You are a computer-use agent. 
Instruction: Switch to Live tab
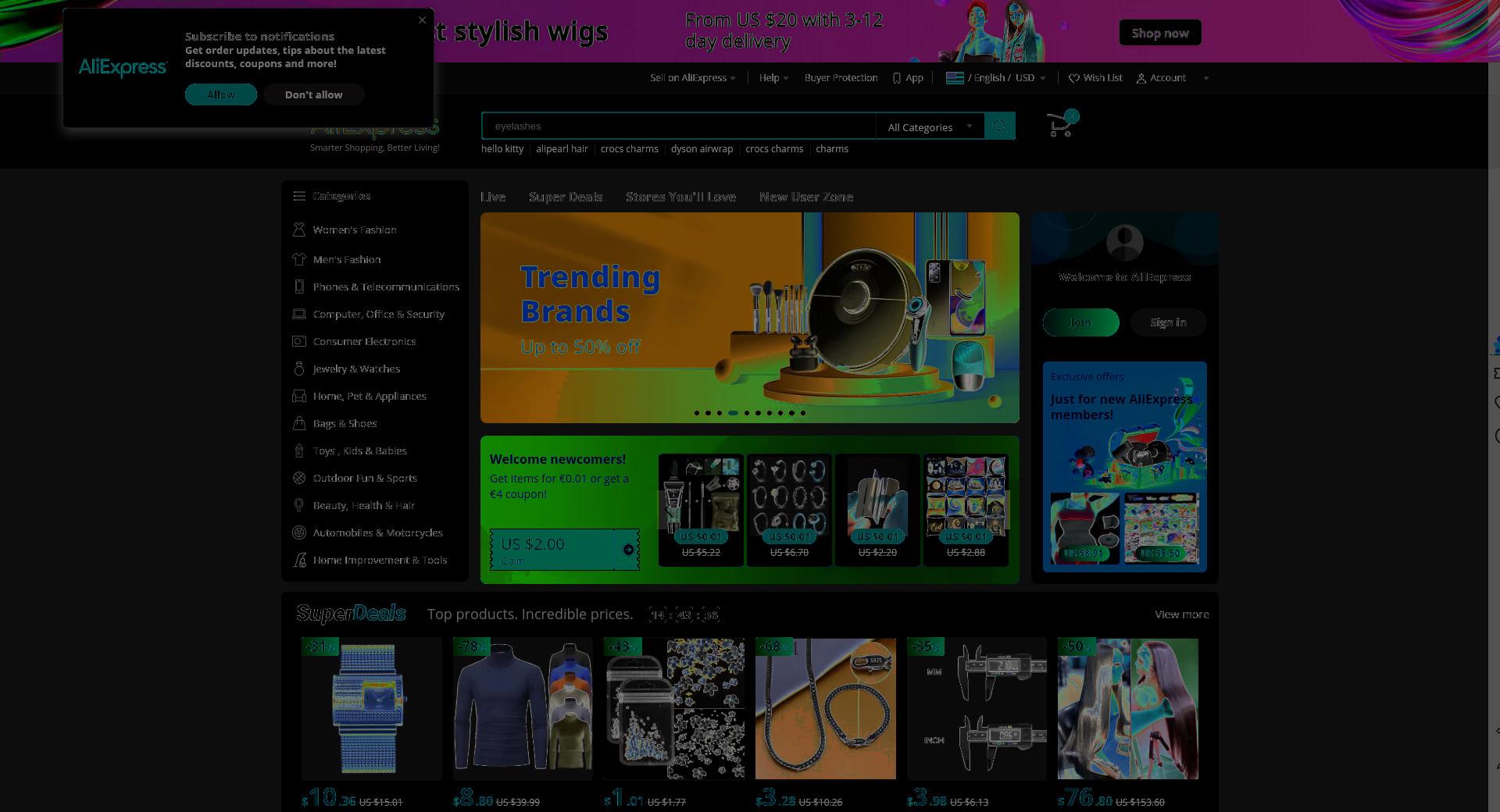pyautogui.click(x=493, y=197)
